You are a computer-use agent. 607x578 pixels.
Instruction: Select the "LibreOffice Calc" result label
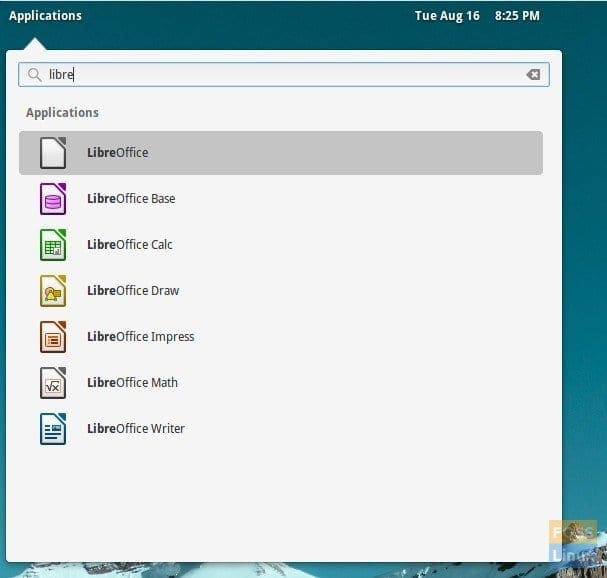[130, 245]
